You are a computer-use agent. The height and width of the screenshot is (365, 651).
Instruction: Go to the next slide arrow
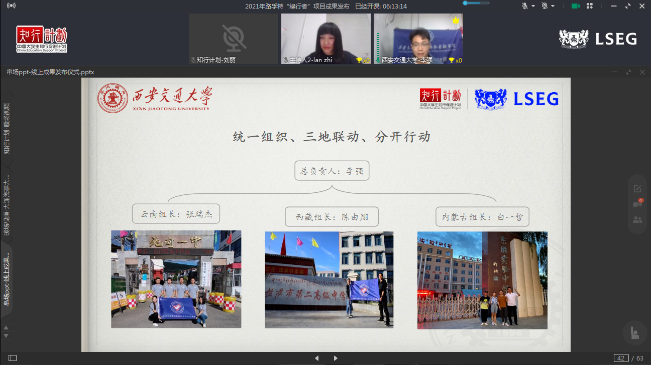tap(335, 358)
